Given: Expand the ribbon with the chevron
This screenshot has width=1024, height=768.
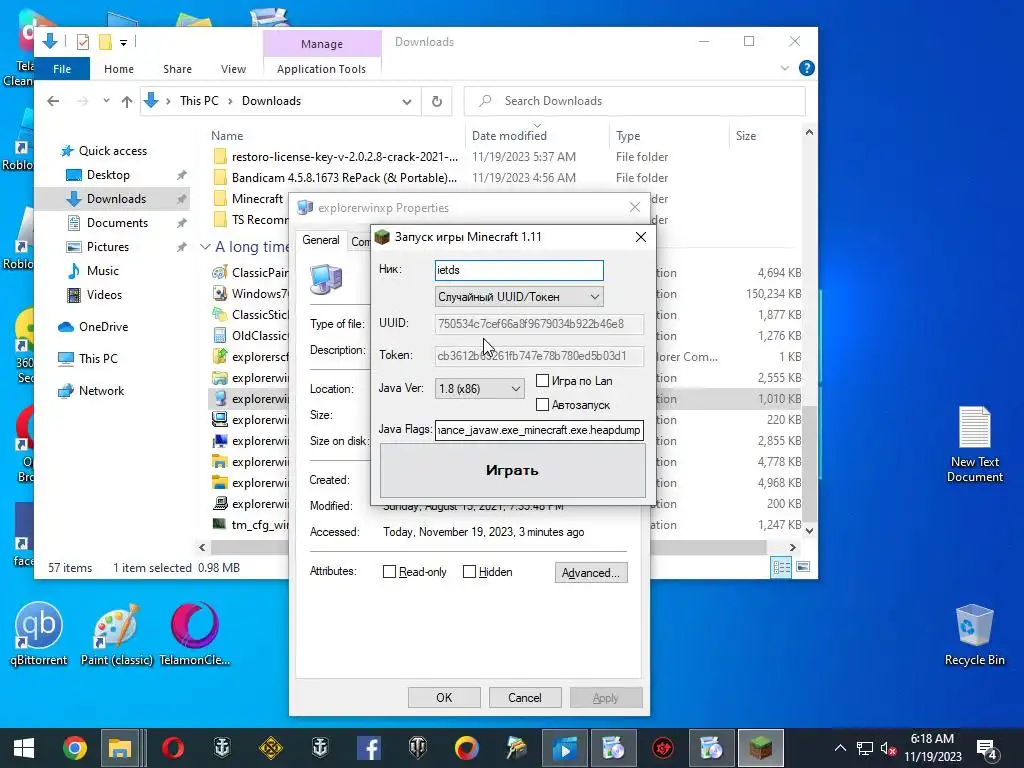Looking at the screenshot, I should click(785, 68).
